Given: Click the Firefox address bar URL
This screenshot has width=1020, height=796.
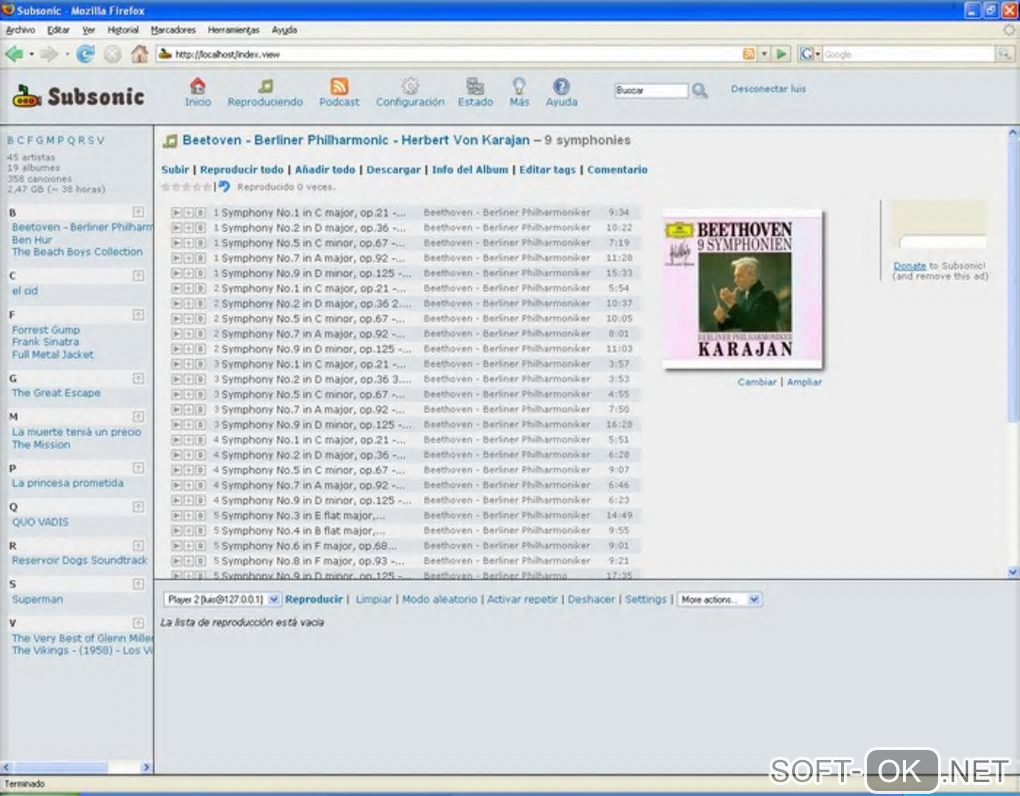Looking at the screenshot, I should pos(449,55).
